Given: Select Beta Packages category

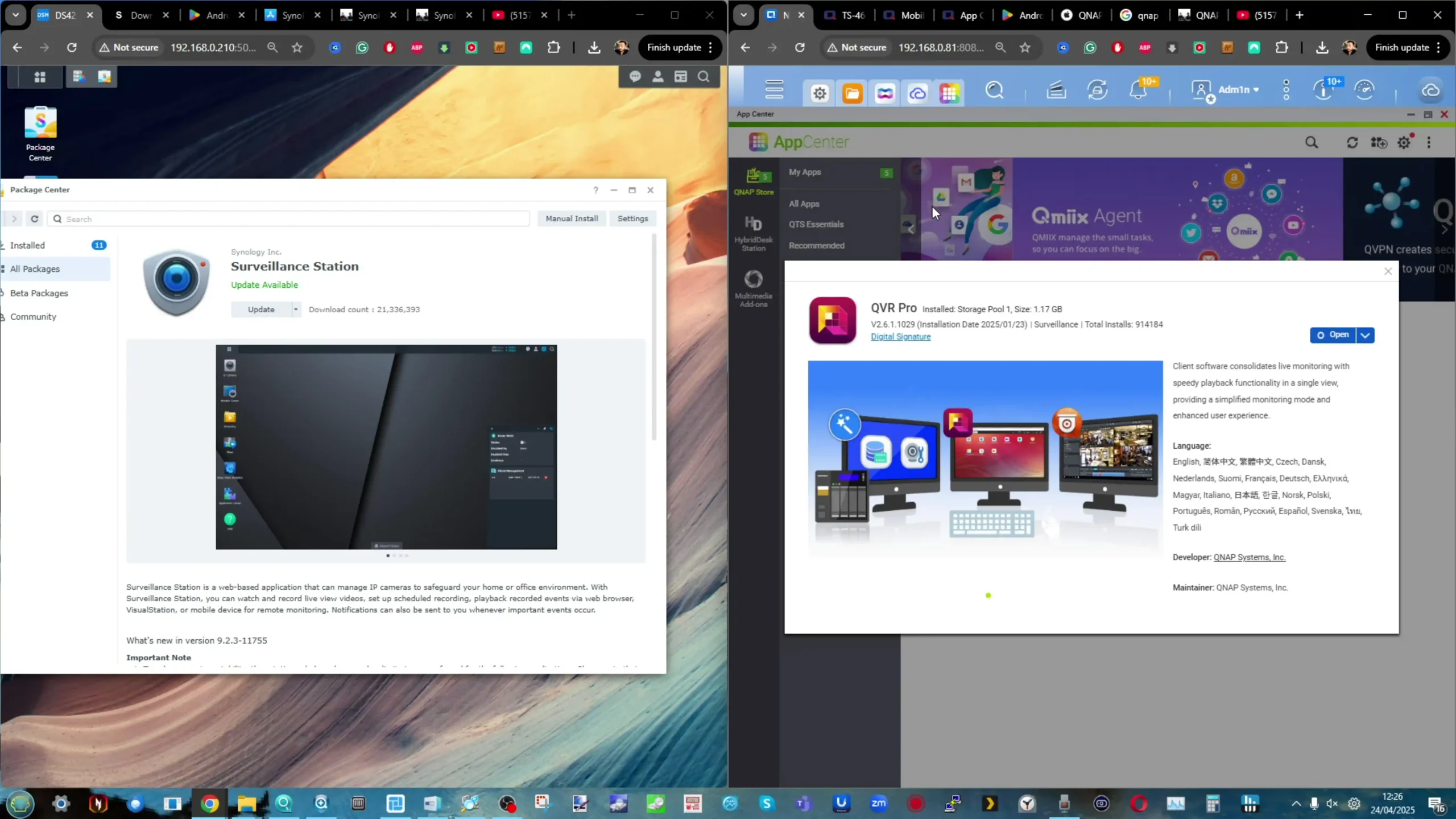Looking at the screenshot, I should tap(55, 293).
